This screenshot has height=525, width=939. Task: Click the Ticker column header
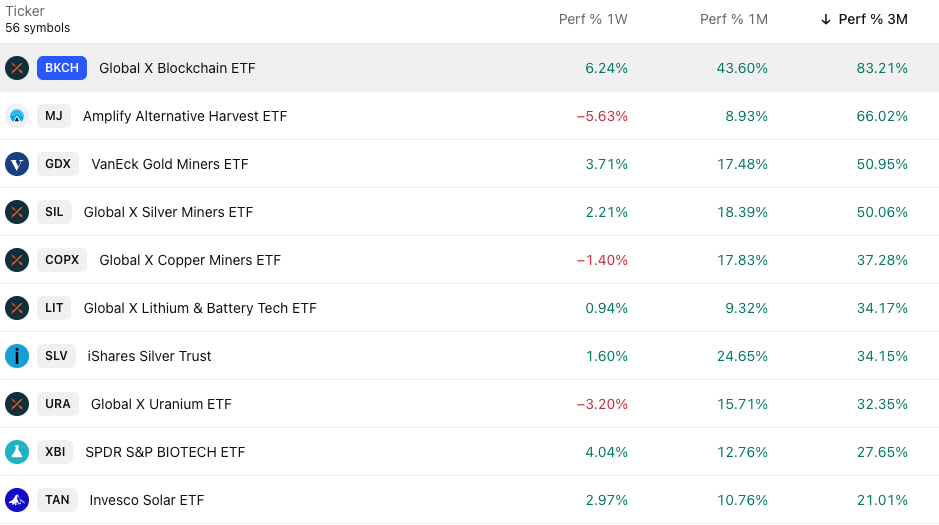pyautogui.click(x=25, y=12)
